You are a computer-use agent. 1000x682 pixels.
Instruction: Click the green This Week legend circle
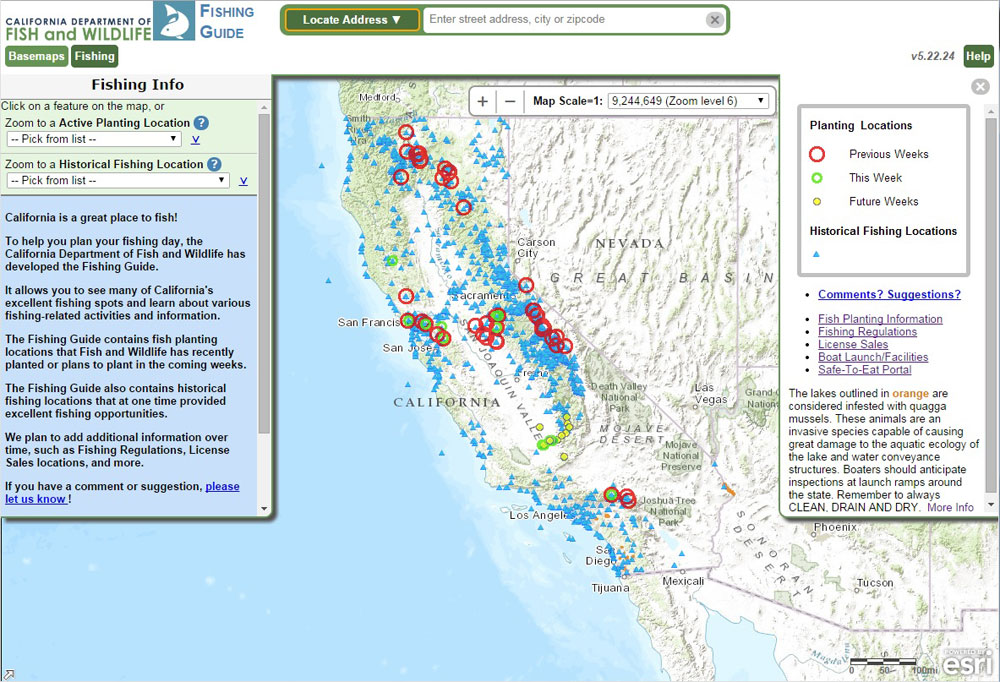click(x=816, y=178)
